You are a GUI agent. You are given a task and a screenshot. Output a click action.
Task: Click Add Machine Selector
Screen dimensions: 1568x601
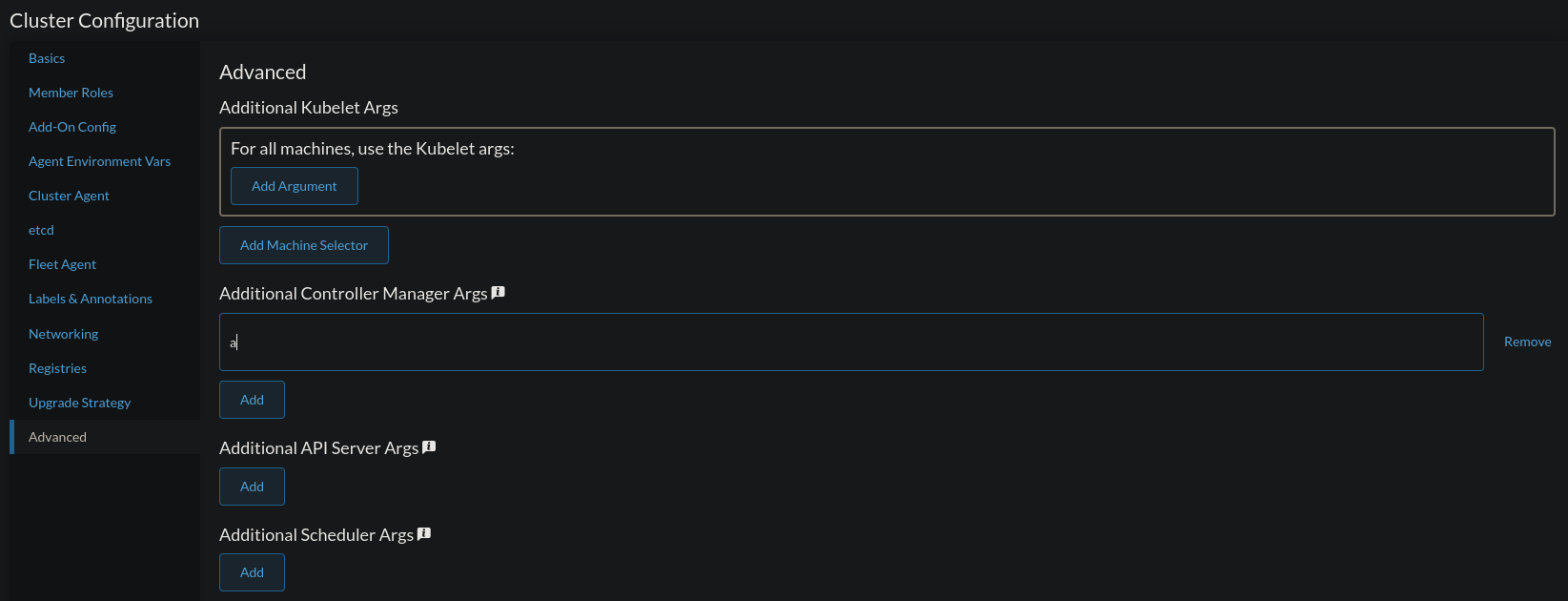click(303, 244)
